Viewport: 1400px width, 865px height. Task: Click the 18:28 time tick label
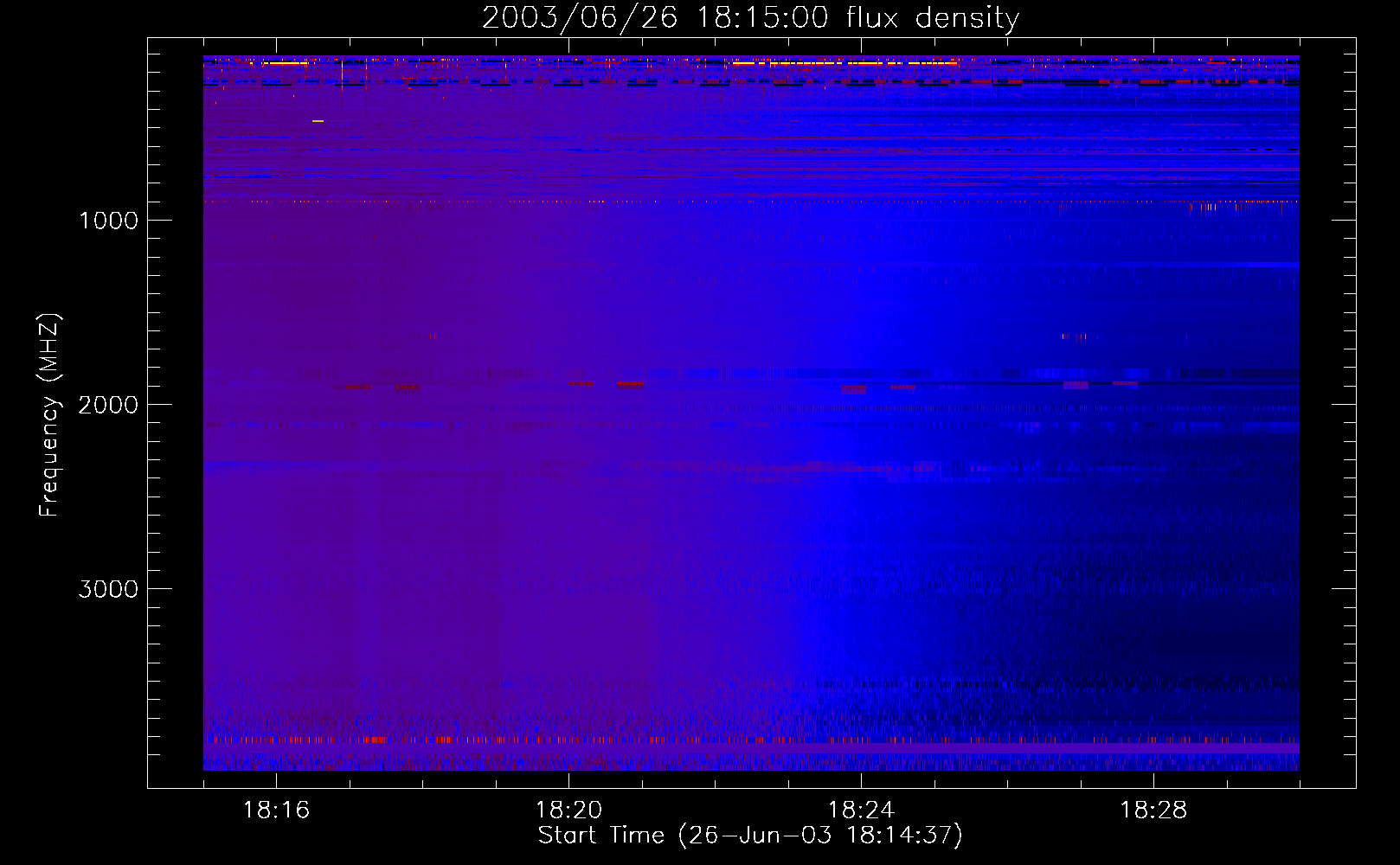[x=1153, y=811]
